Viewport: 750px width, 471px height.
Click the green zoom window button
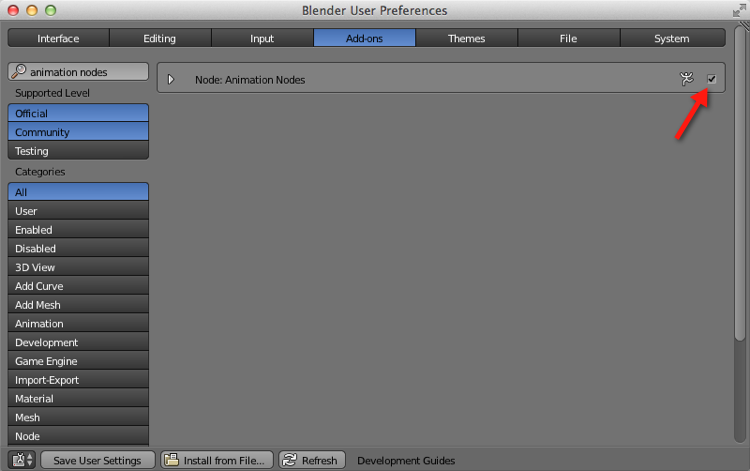pyautogui.click(x=50, y=11)
